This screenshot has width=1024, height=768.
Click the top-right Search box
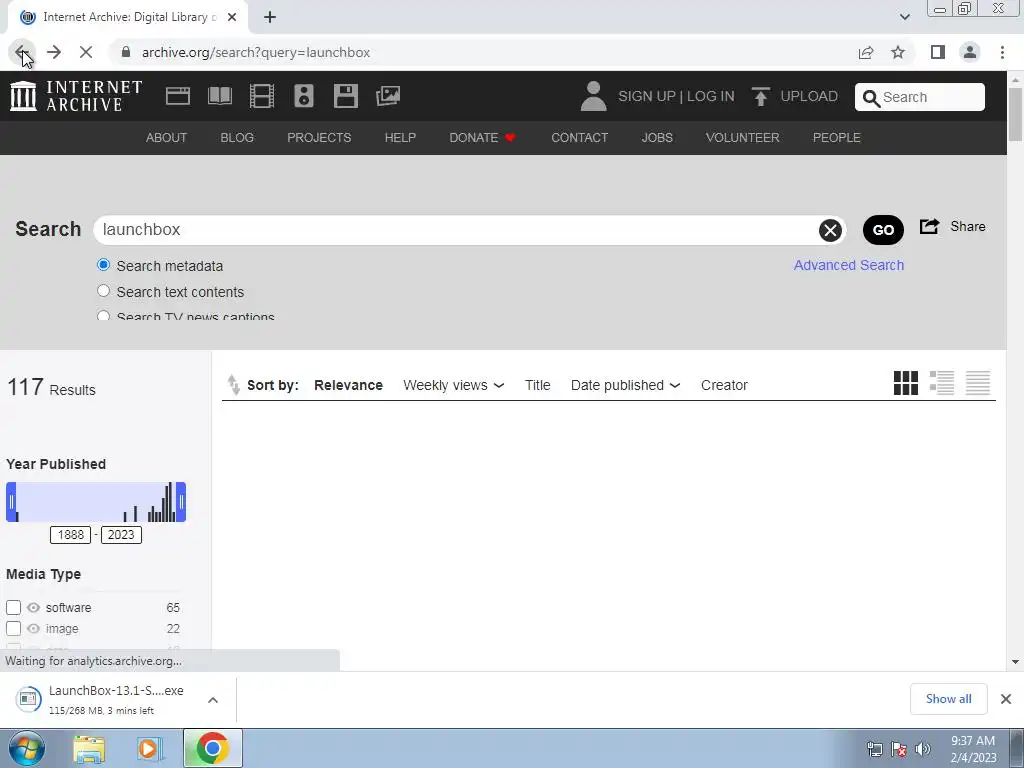click(920, 97)
